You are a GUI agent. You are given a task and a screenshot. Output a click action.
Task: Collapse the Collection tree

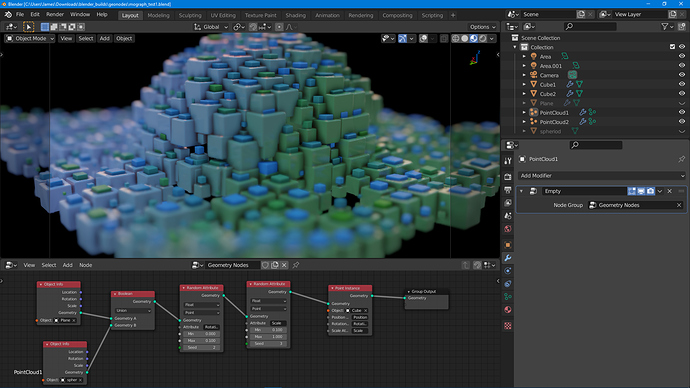(x=515, y=47)
